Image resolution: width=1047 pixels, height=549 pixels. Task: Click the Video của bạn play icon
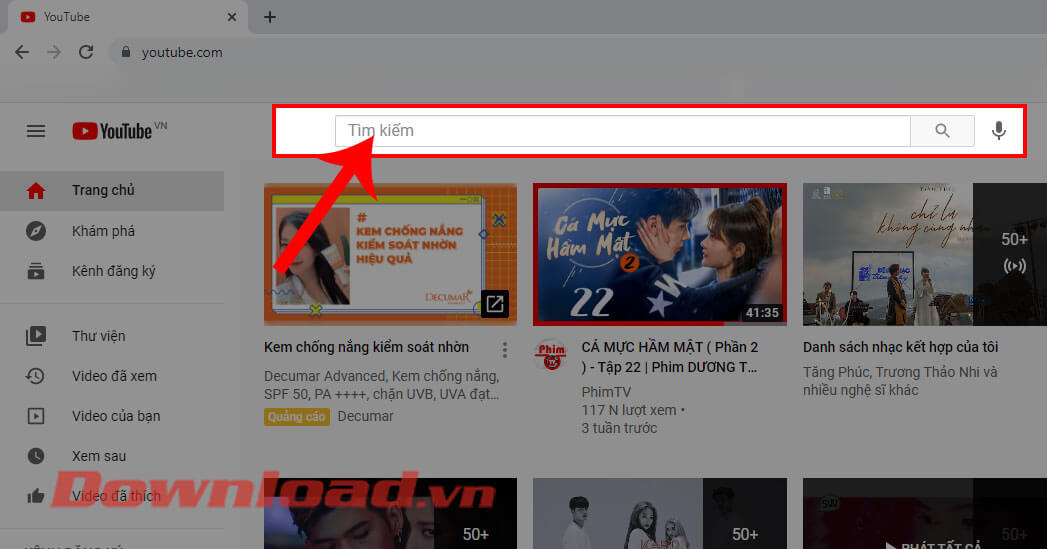tap(36, 416)
